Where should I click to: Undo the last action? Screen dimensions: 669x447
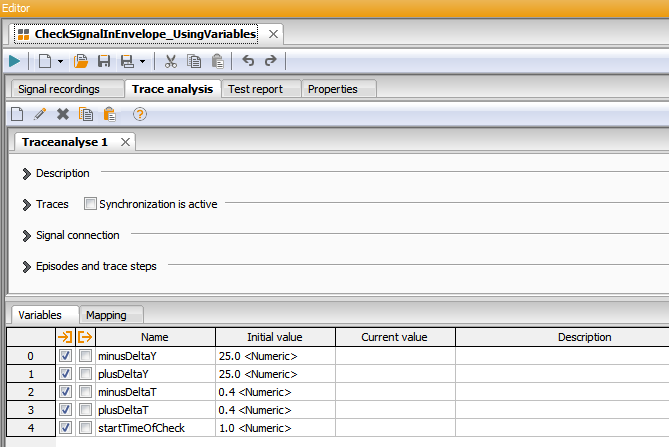[x=248, y=61]
